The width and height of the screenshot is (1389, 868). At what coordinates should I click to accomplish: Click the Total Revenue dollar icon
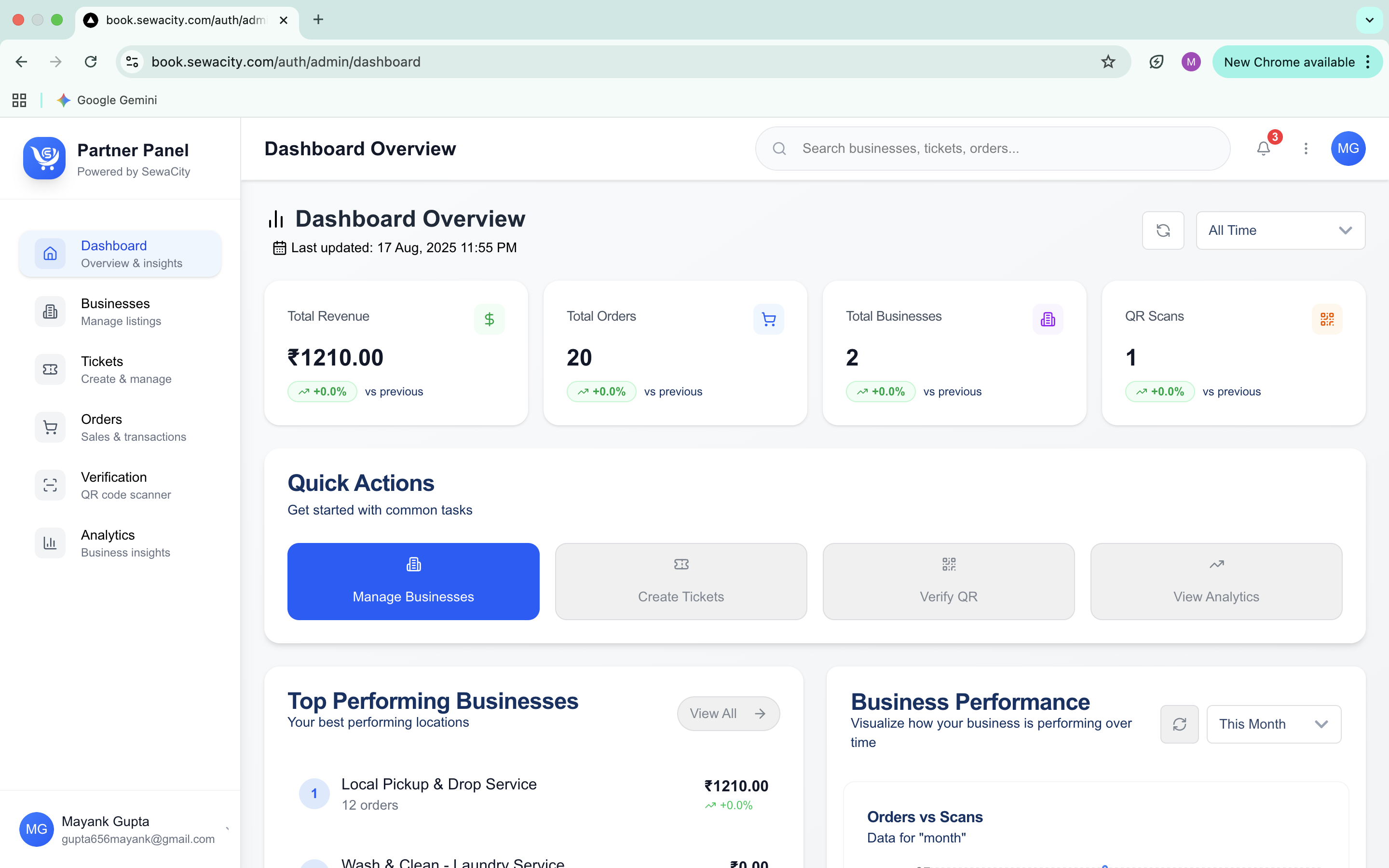(x=489, y=319)
